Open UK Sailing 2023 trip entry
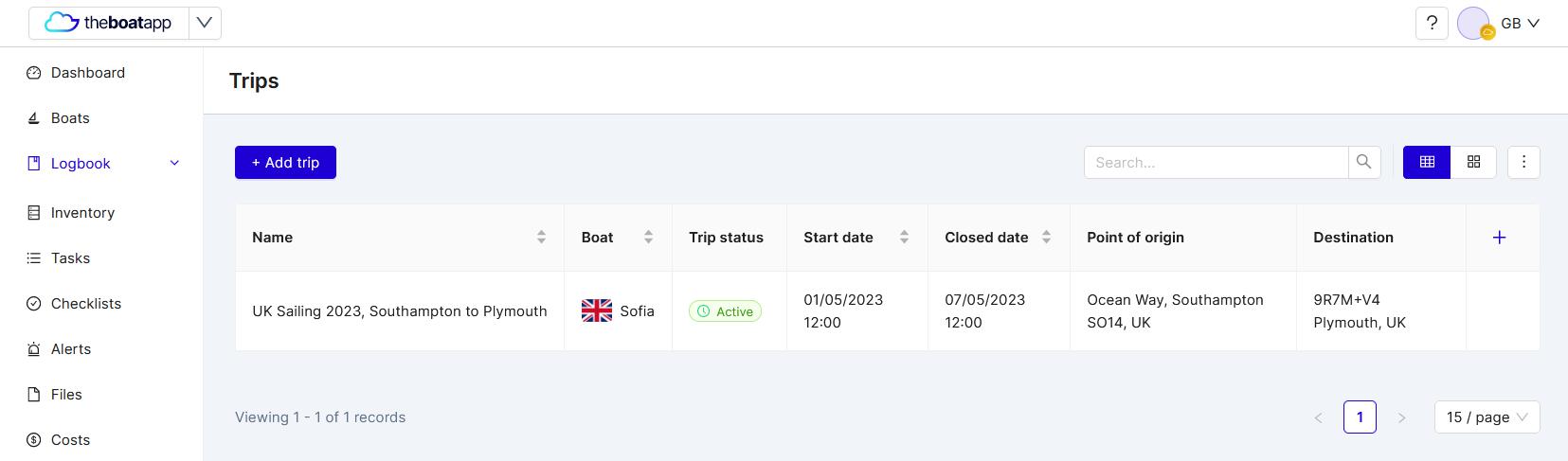Screen dimensions: 1568x461 pos(399,311)
